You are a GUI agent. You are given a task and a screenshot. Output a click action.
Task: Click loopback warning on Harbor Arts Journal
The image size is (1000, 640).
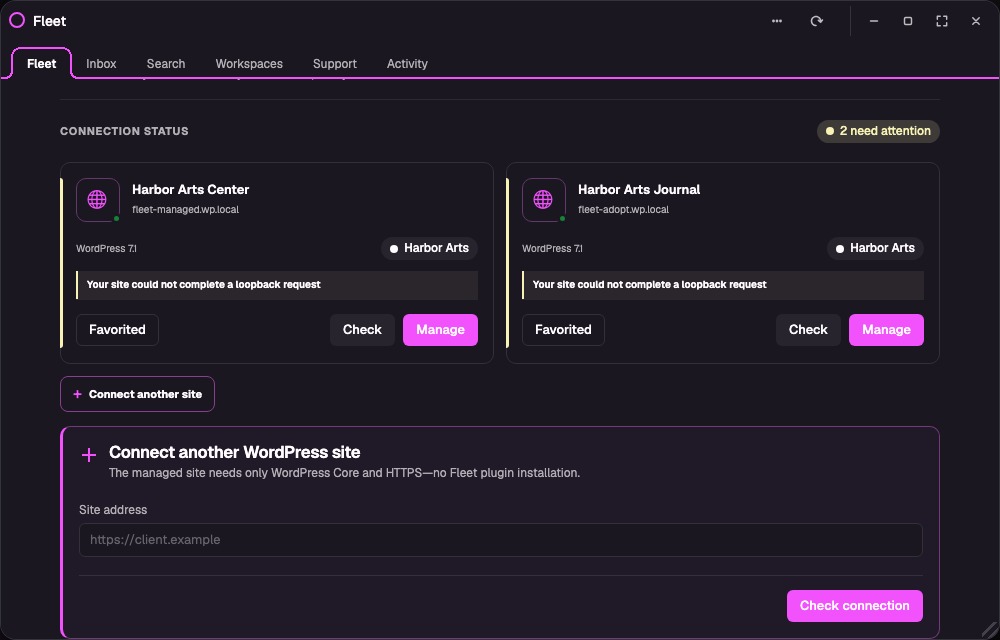723,285
